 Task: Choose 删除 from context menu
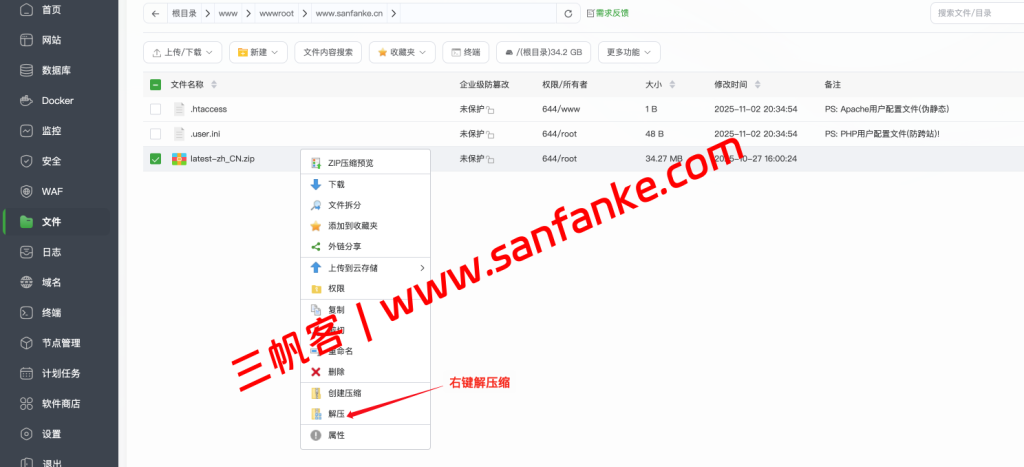[365, 372]
